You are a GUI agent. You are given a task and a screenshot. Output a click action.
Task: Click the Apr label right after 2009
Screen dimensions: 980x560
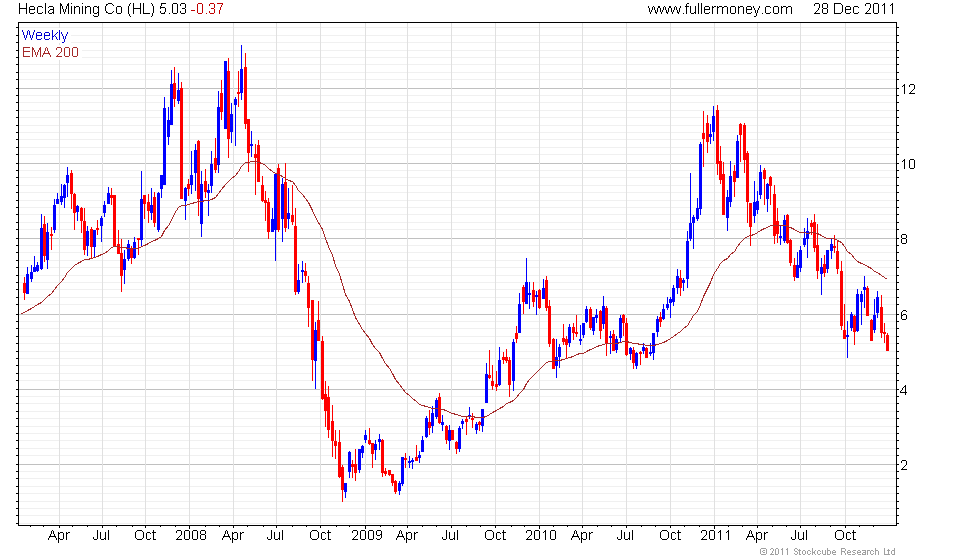coord(407,536)
